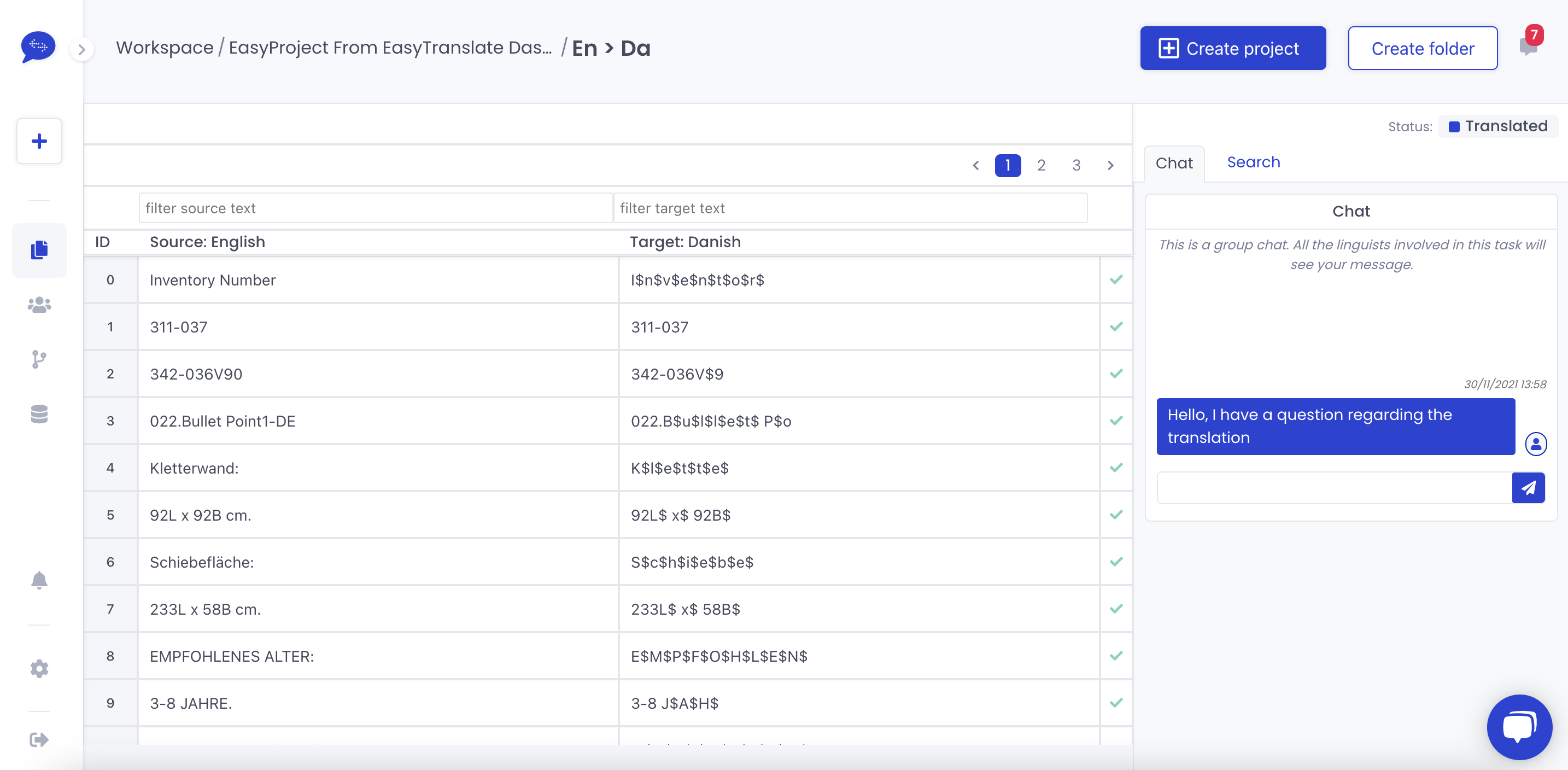
Task: Go back using the left page chevron
Action: [x=976, y=165]
